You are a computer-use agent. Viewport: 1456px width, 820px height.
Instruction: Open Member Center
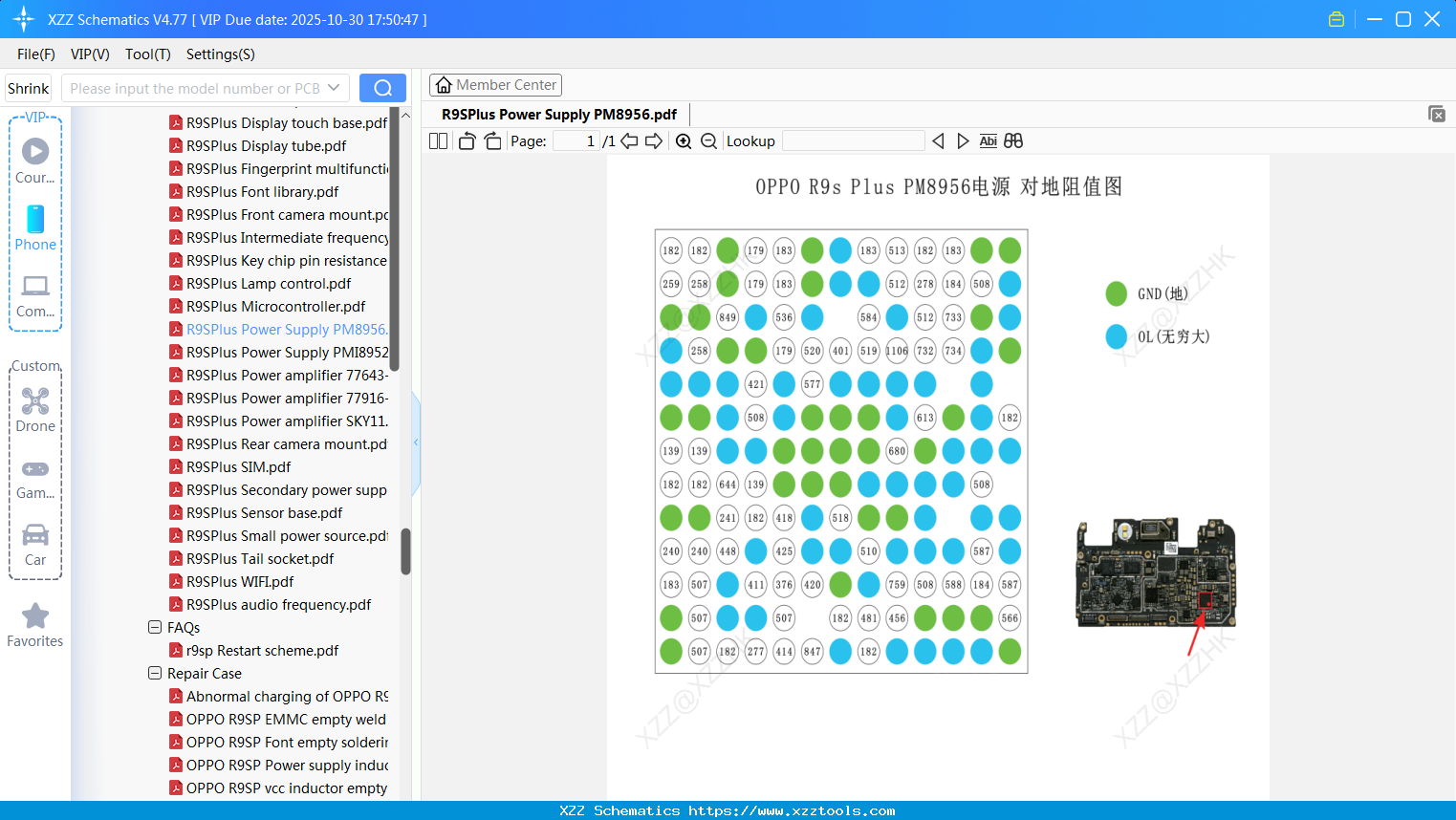tap(495, 85)
